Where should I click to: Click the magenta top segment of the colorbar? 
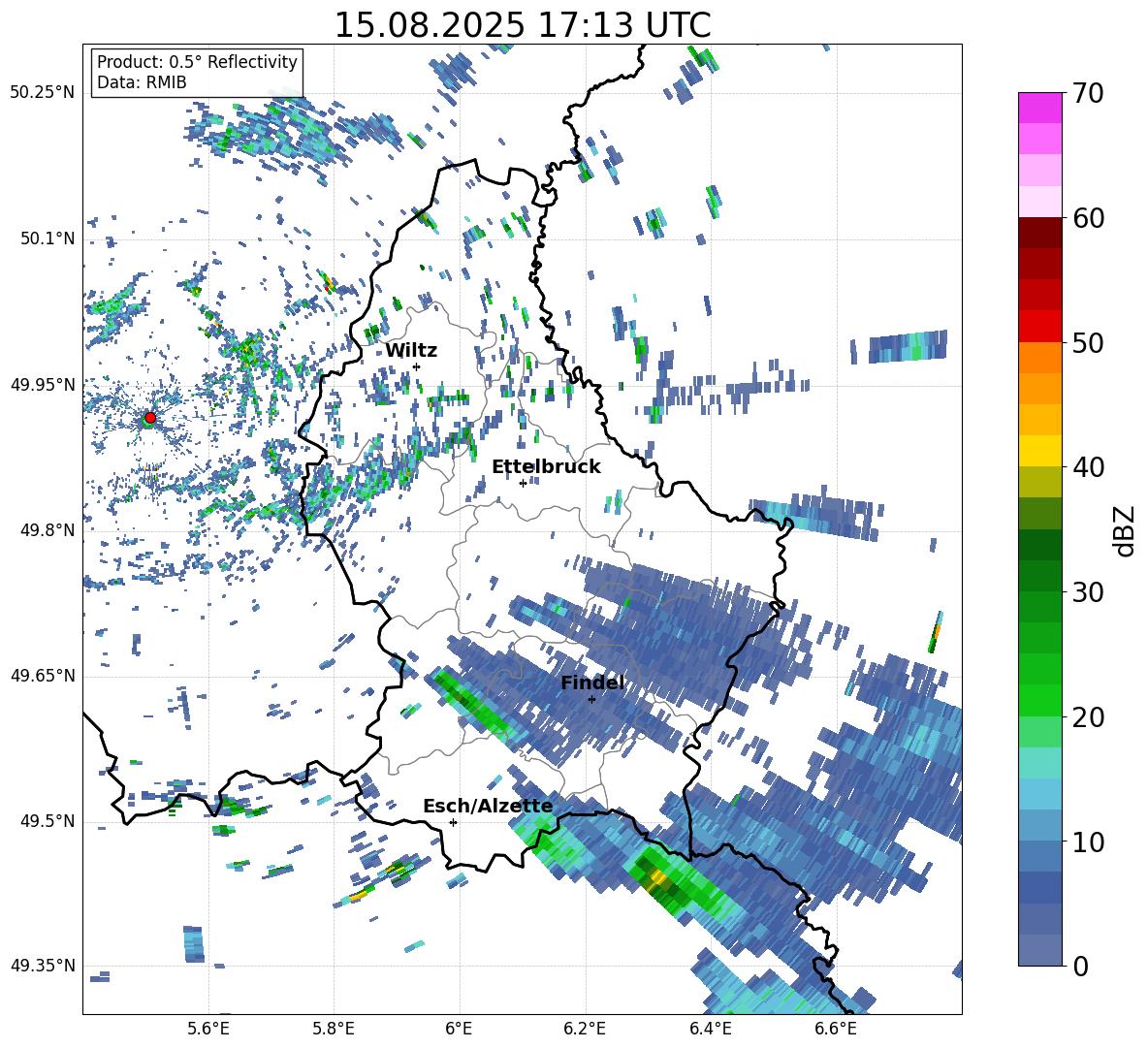point(1040,108)
